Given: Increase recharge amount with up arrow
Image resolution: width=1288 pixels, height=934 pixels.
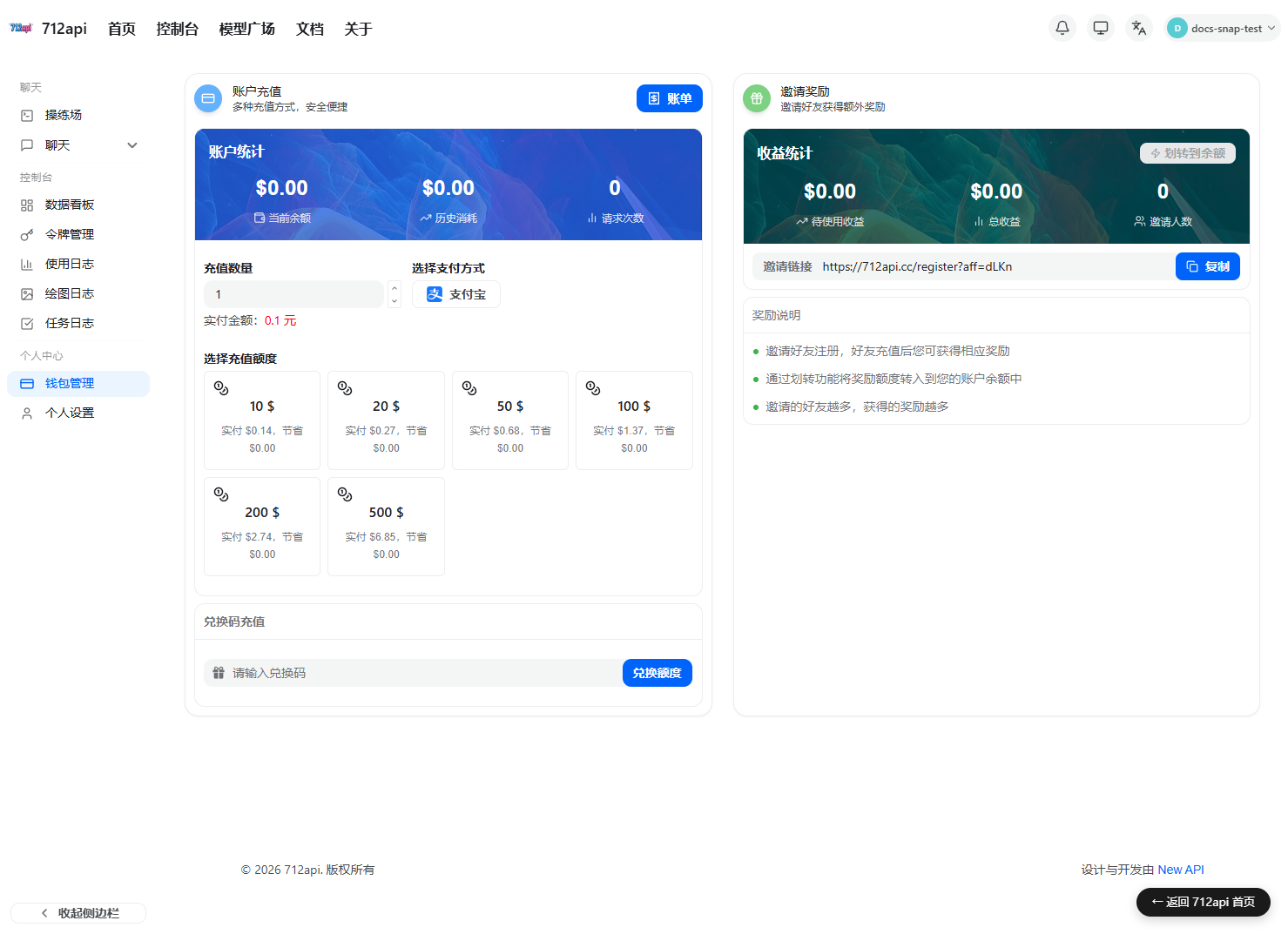Looking at the screenshot, I should pos(394,287).
